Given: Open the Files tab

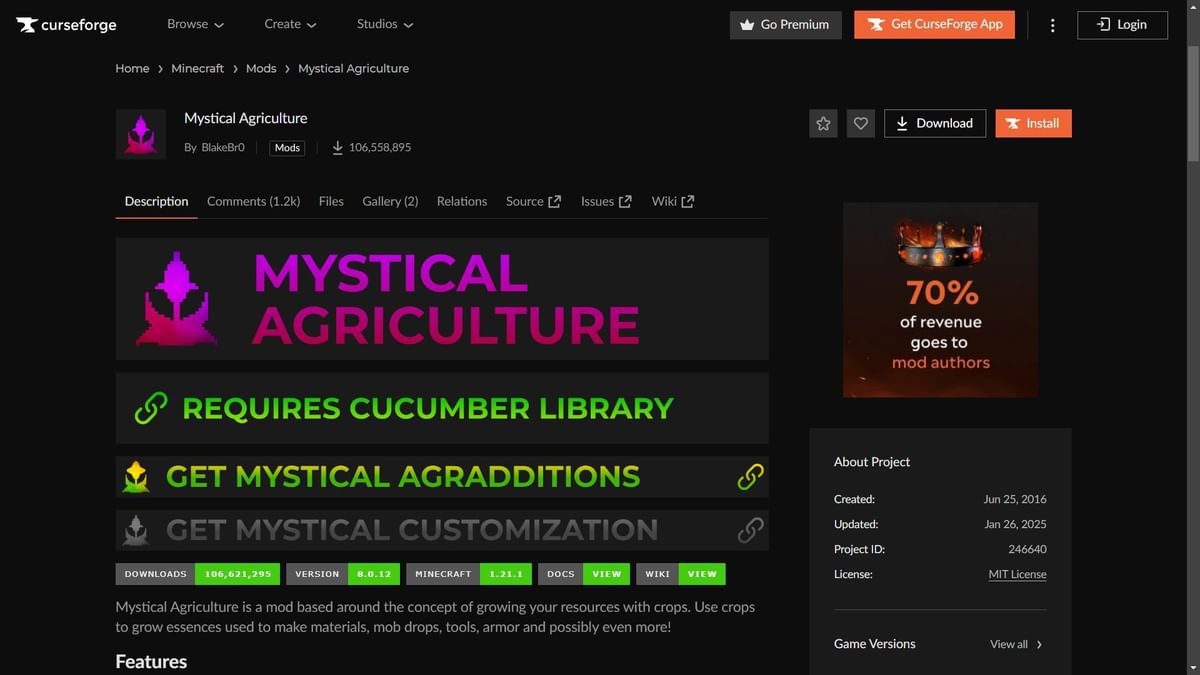Looking at the screenshot, I should coord(330,201).
